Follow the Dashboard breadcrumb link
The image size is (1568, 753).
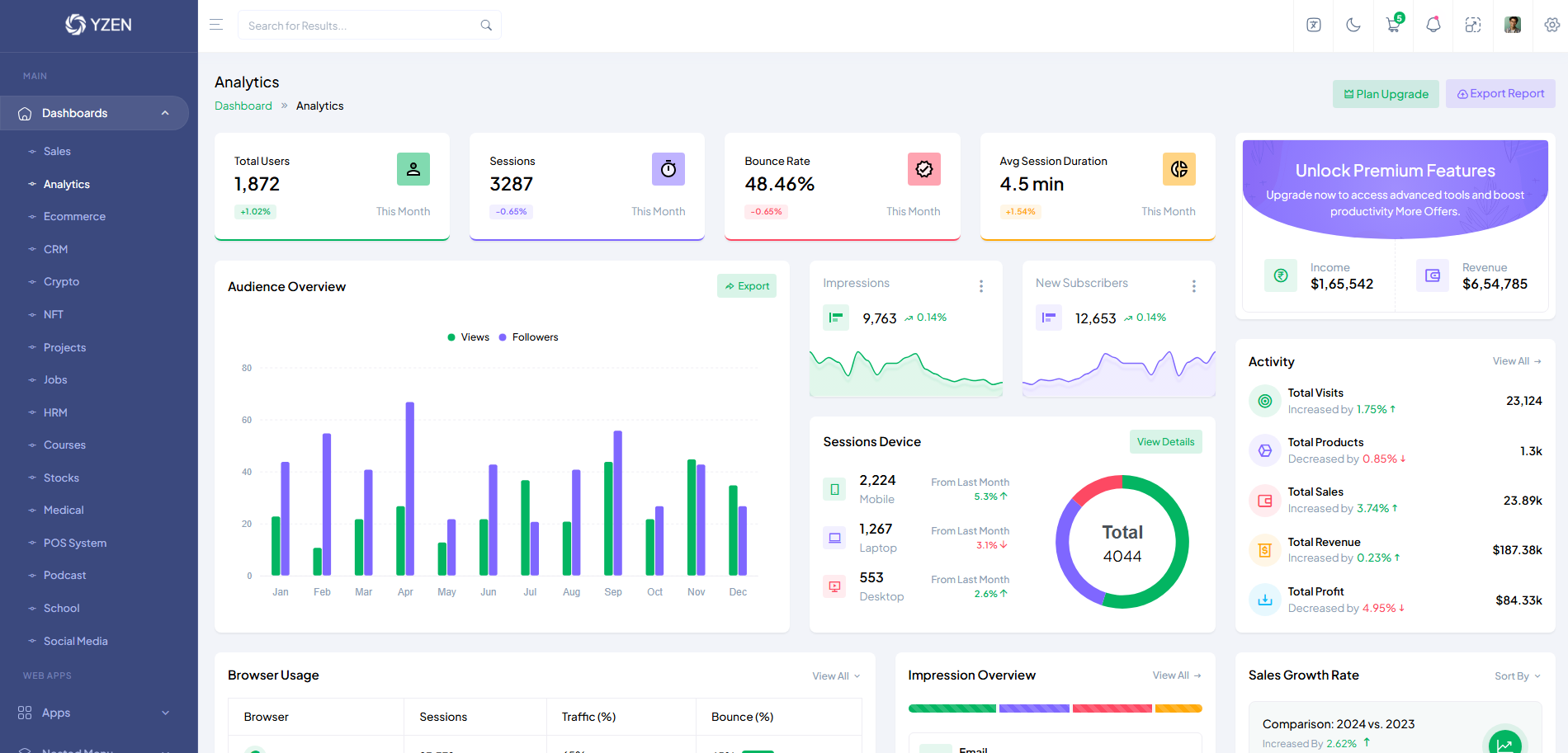click(x=243, y=106)
